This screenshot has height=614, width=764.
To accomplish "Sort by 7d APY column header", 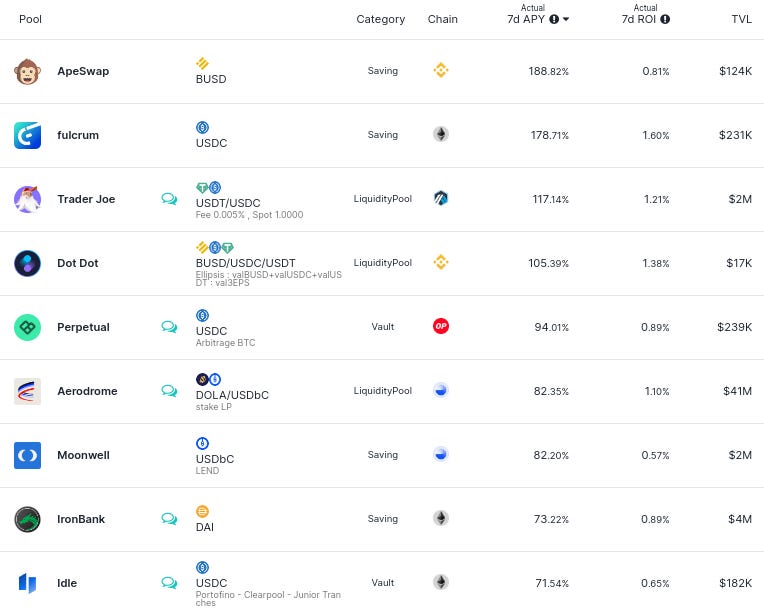I will click(526, 19).
